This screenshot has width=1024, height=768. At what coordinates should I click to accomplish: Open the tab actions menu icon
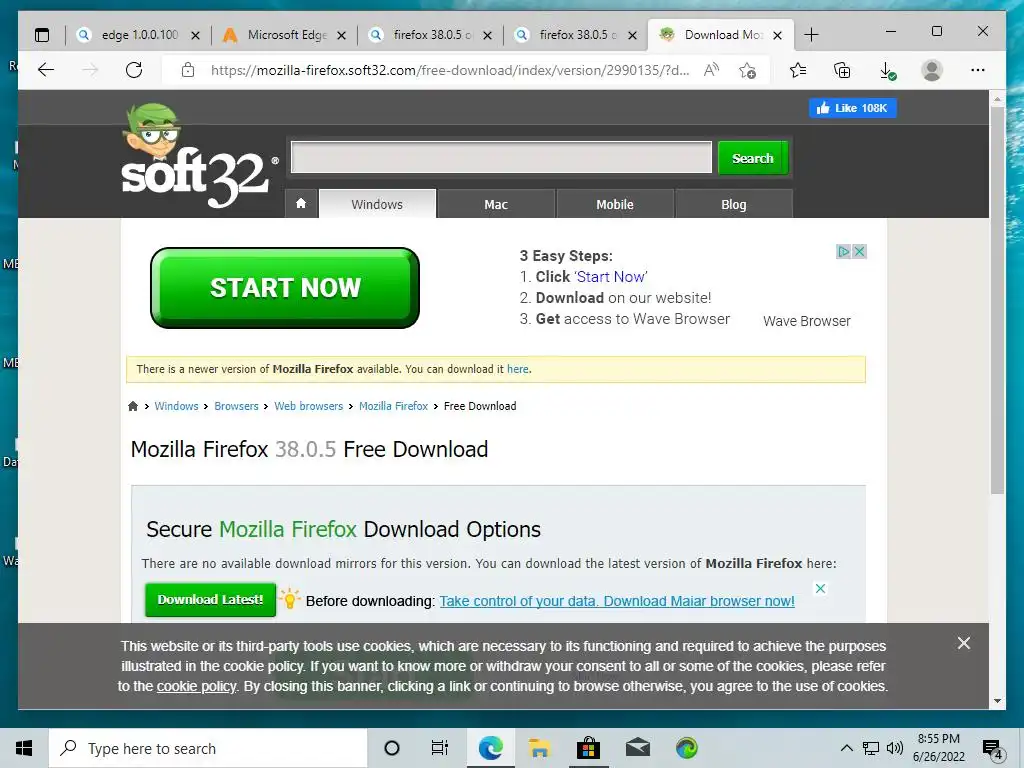point(42,35)
